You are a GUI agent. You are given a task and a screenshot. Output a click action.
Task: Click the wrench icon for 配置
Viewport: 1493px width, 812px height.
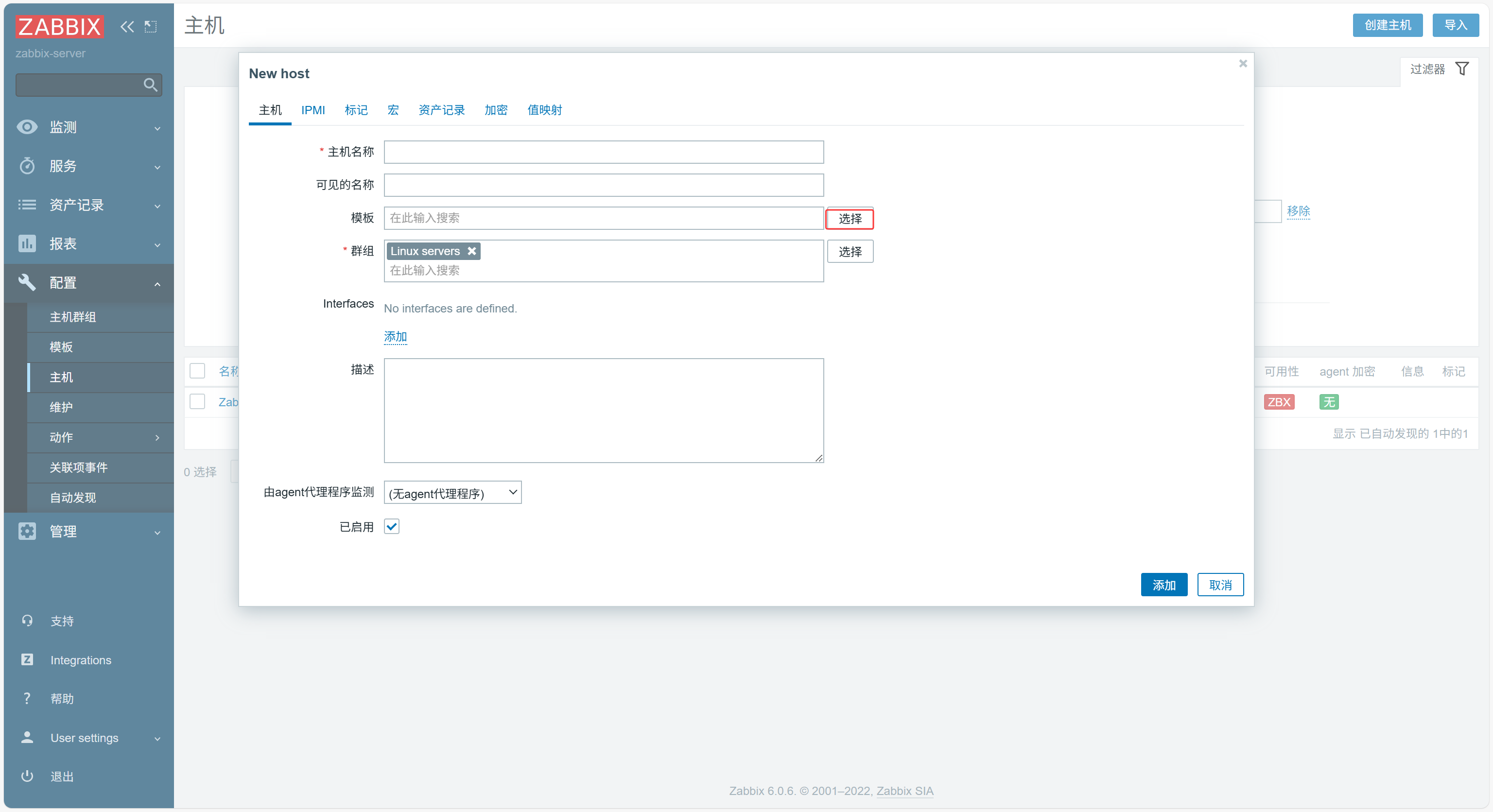click(27, 282)
